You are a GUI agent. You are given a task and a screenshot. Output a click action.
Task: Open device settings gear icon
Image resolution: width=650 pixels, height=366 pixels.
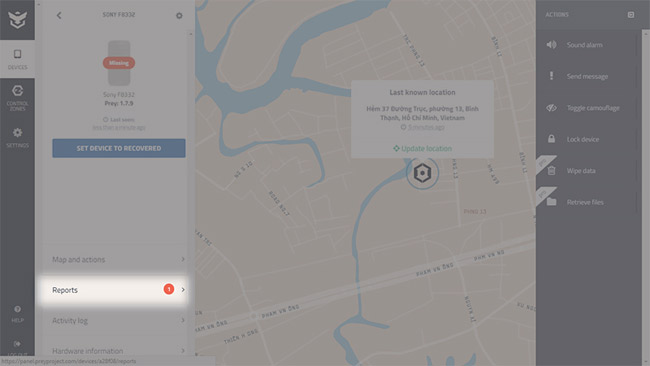click(179, 15)
